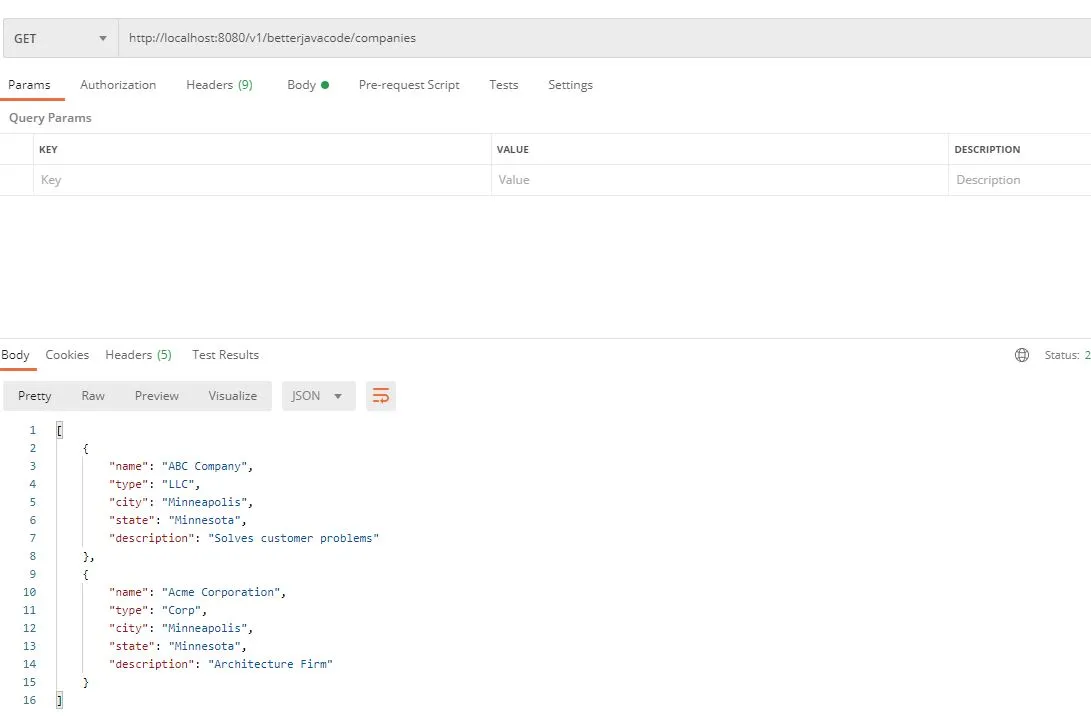This screenshot has width=1091, height=728.
Task: Open the request Settings tab
Action: point(570,85)
